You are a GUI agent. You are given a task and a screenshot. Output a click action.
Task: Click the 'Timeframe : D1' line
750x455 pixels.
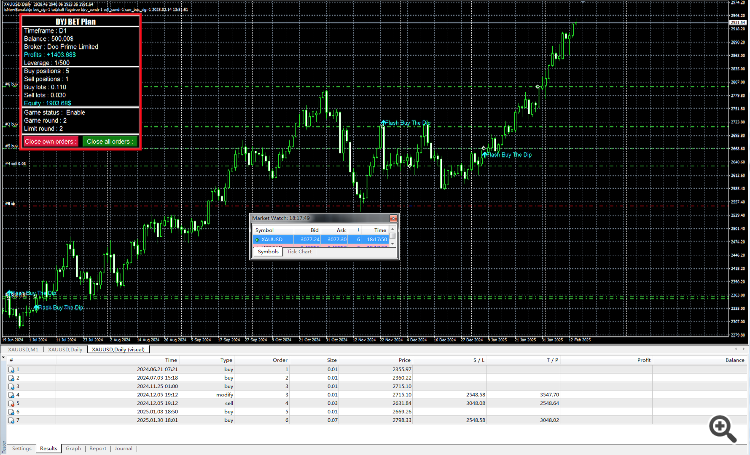click(45, 31)
